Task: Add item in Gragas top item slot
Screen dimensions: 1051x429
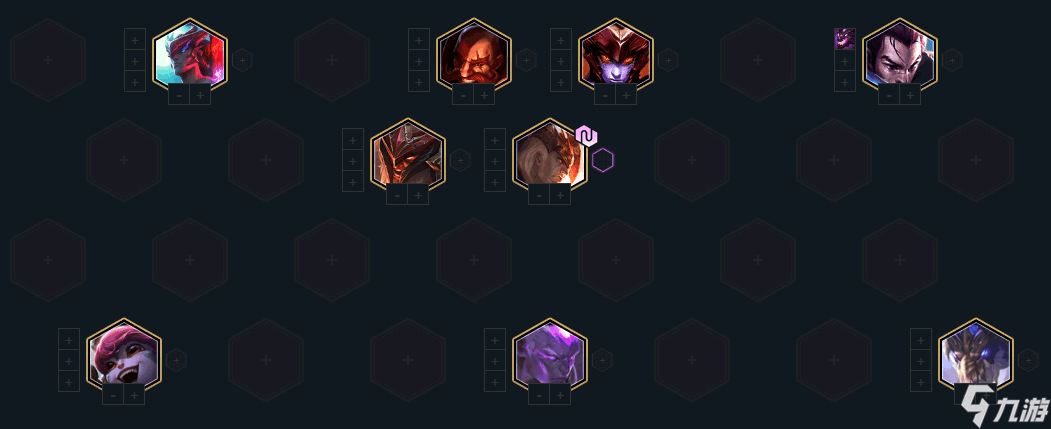Action: (x=419, y=39)
